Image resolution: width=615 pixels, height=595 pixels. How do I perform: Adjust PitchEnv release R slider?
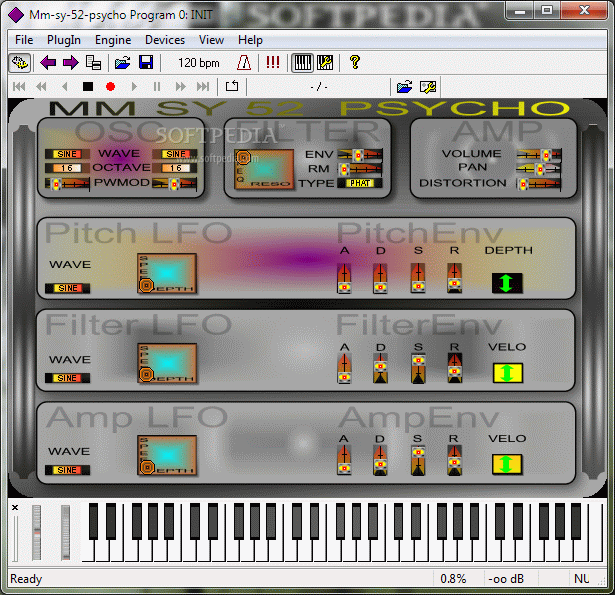pos(454,278)
